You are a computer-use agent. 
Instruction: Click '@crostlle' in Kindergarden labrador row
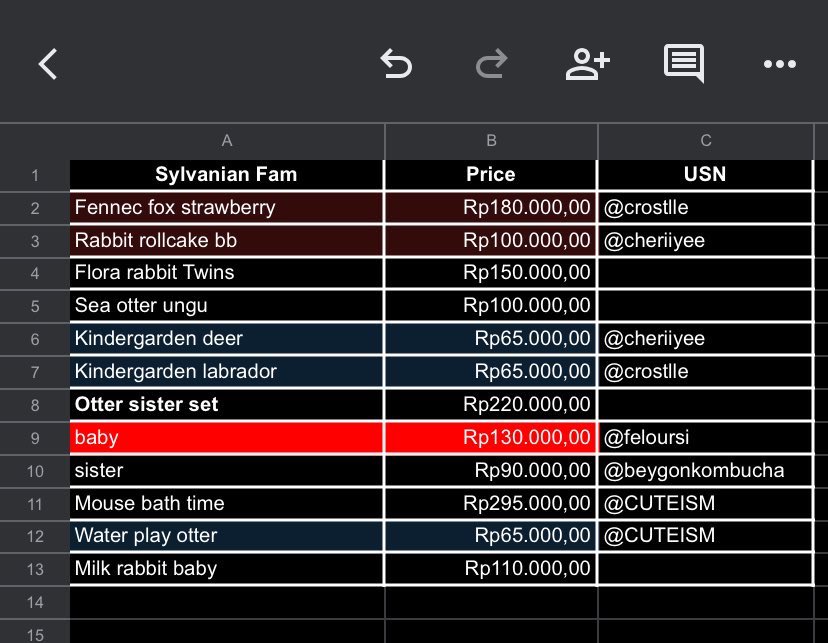point(705,372)
